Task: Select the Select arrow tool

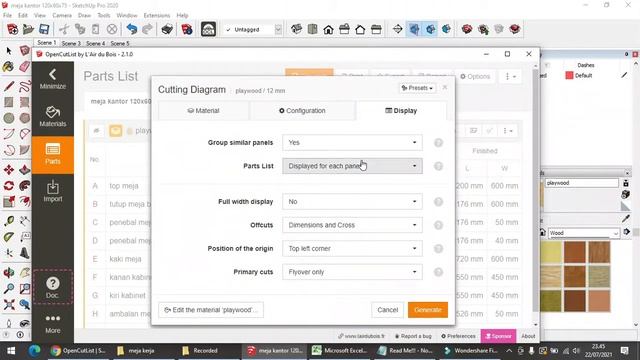Action: 9,51
